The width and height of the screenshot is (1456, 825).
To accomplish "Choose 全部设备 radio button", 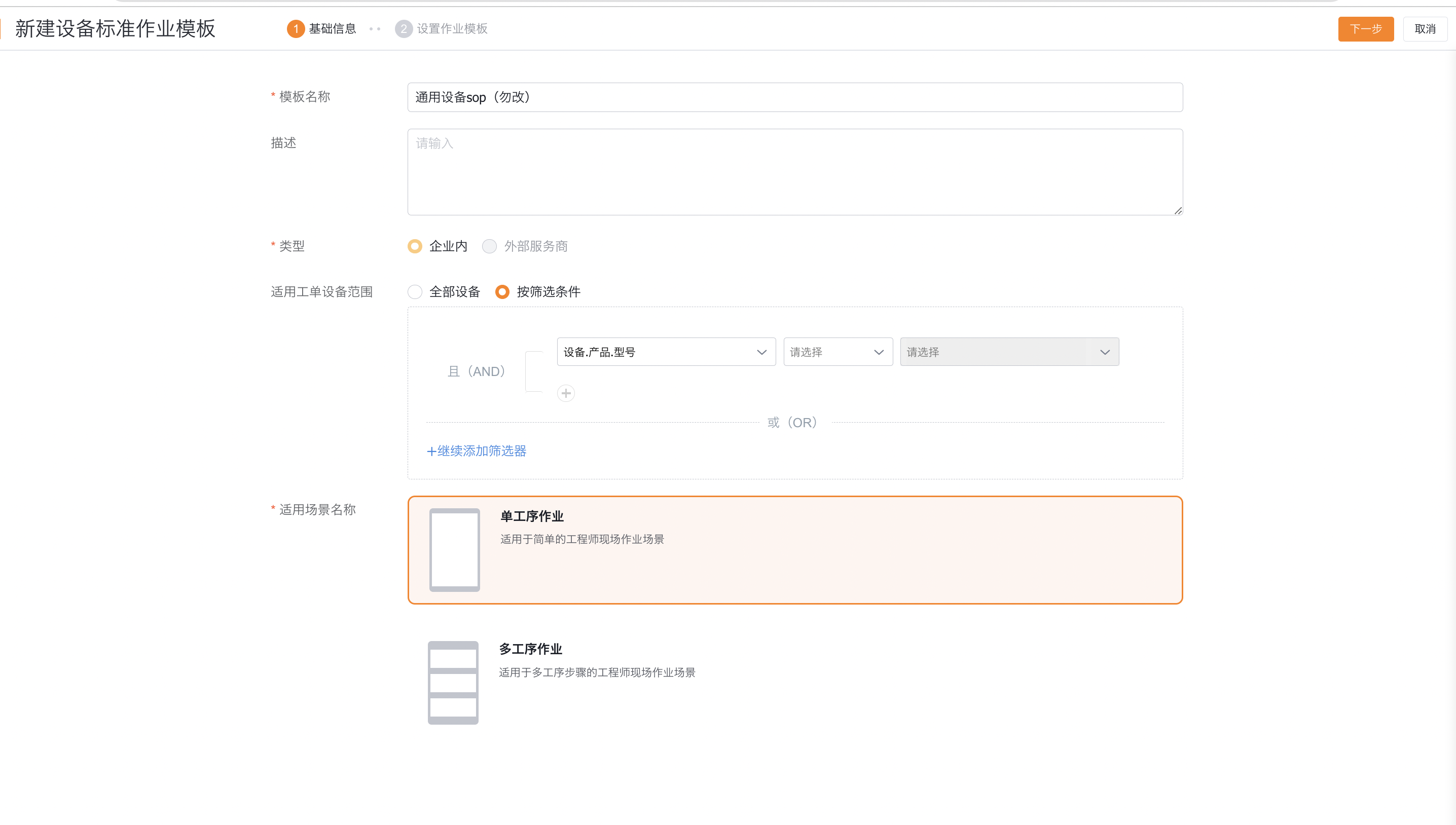I will [415, 292].
